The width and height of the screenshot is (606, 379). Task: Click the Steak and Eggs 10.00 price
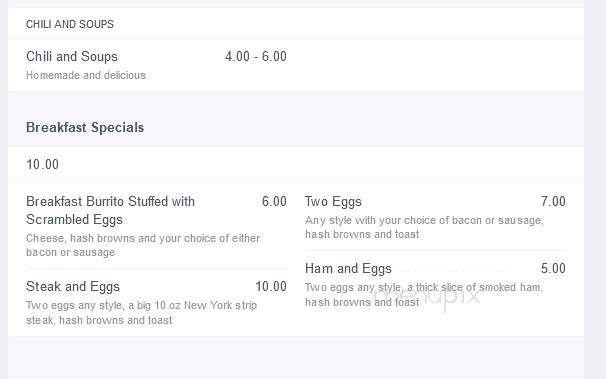coord(271,286)
